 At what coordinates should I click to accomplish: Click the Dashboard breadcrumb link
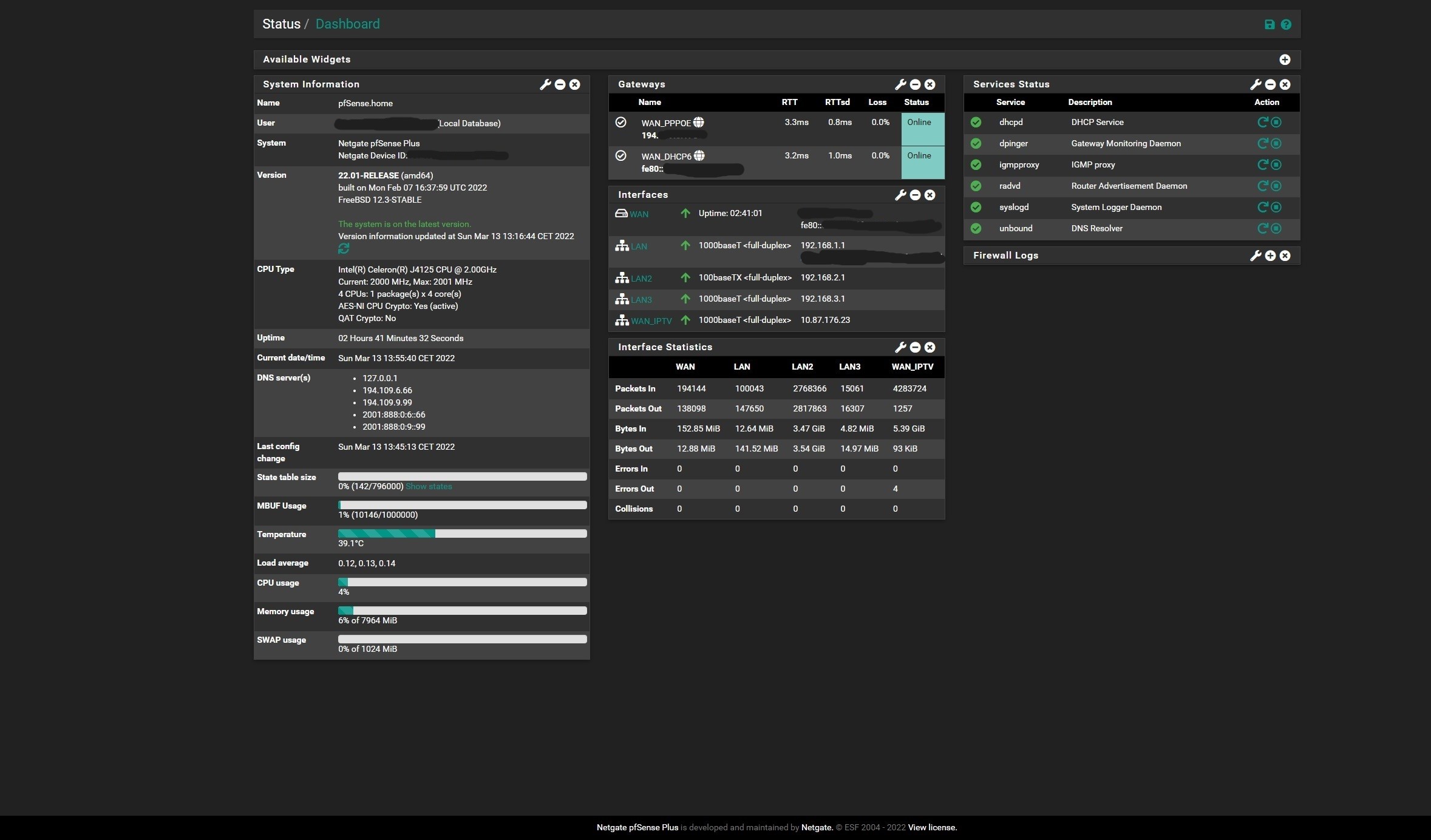pos(347,24)
